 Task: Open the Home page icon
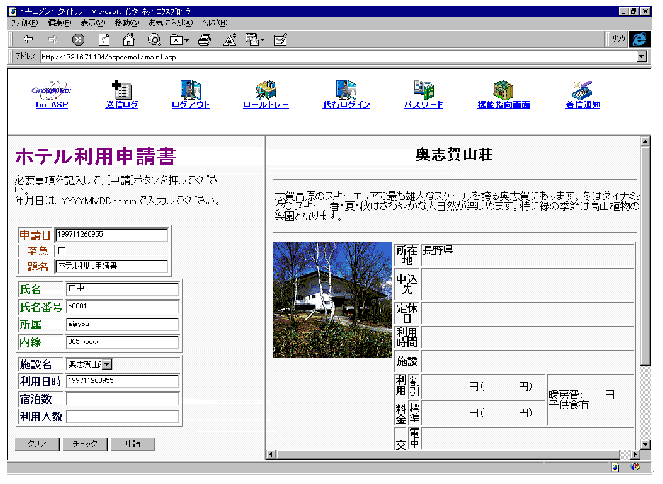[x=129, y=40]
